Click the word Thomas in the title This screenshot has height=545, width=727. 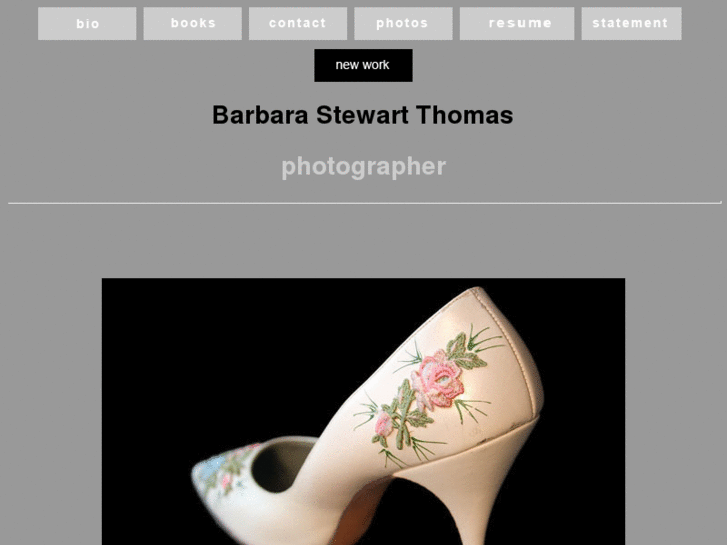coord(465,115)
